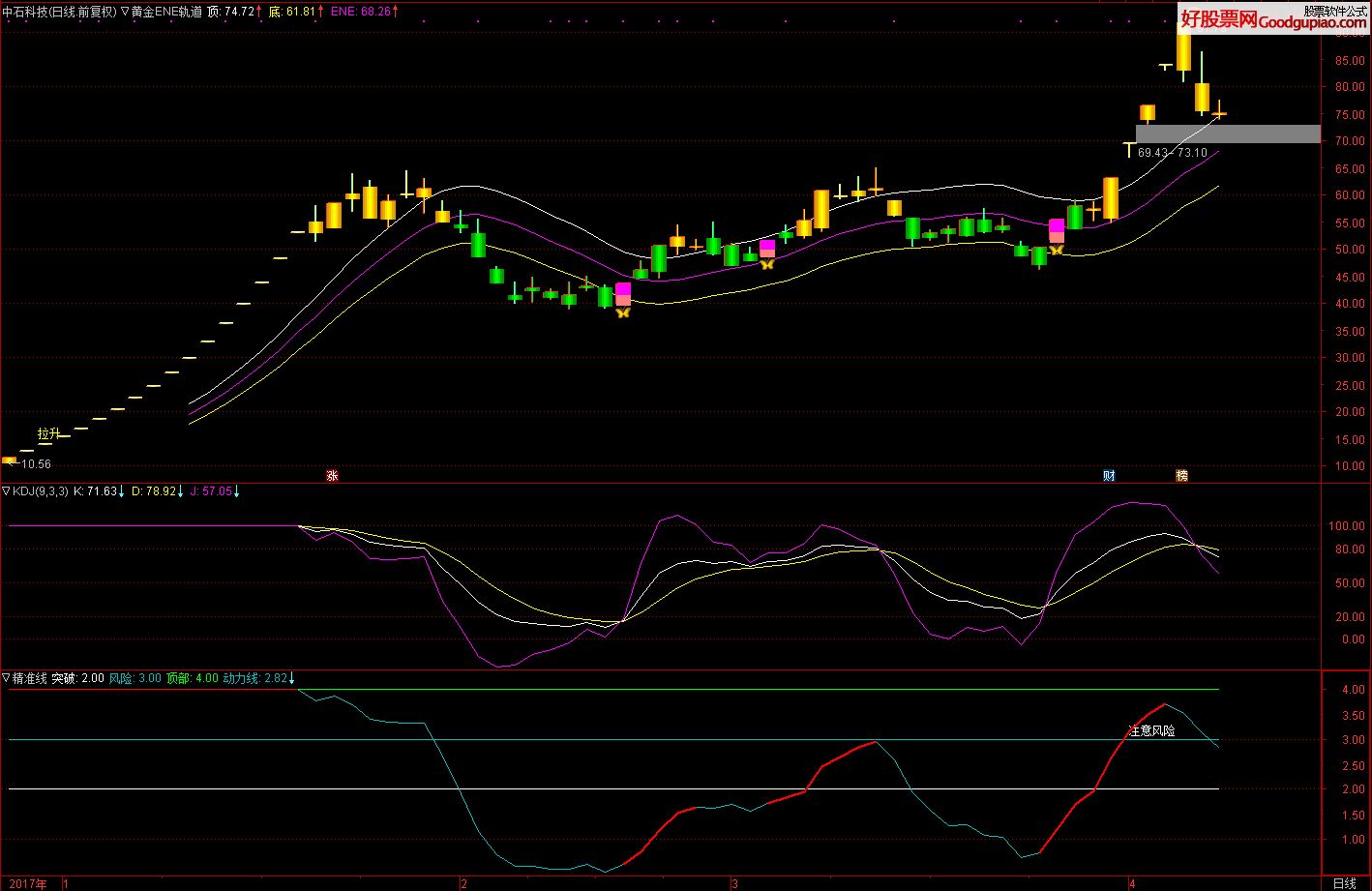Screen dimensions: 1372x891
Task: Click the month 2 marker on time axis
Action: 463,883
